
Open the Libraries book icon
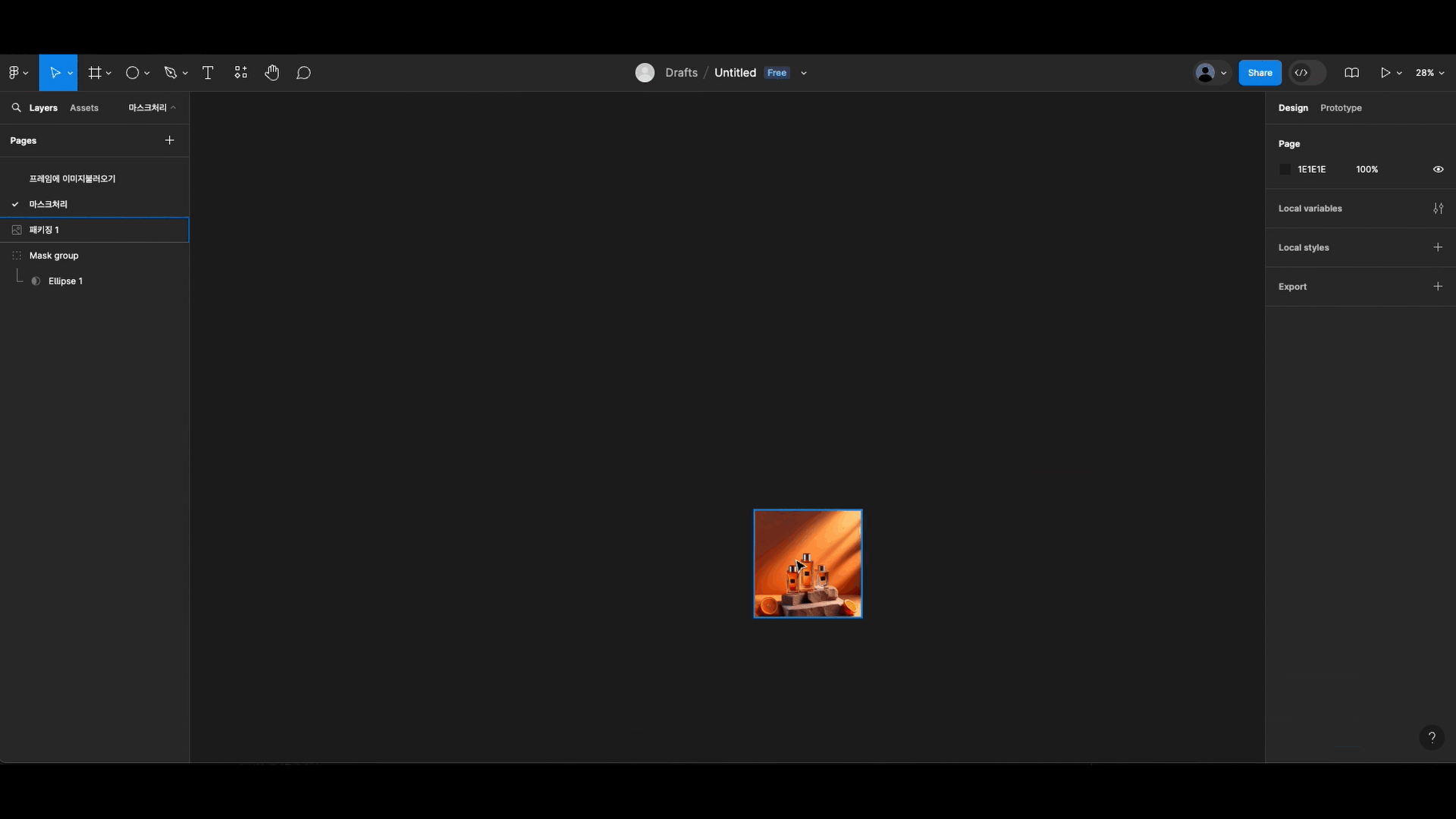coord(1351,73)
